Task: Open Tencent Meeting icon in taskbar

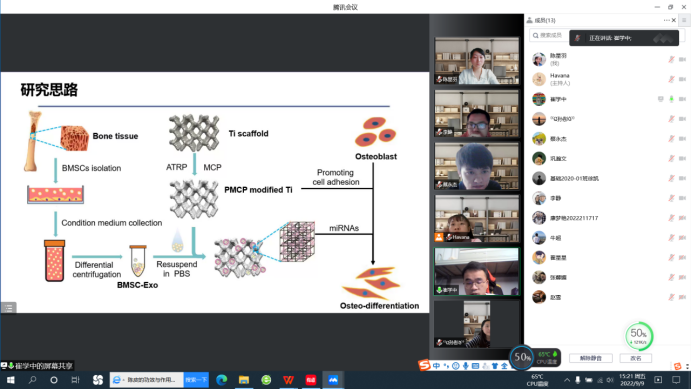Action: 333,380
